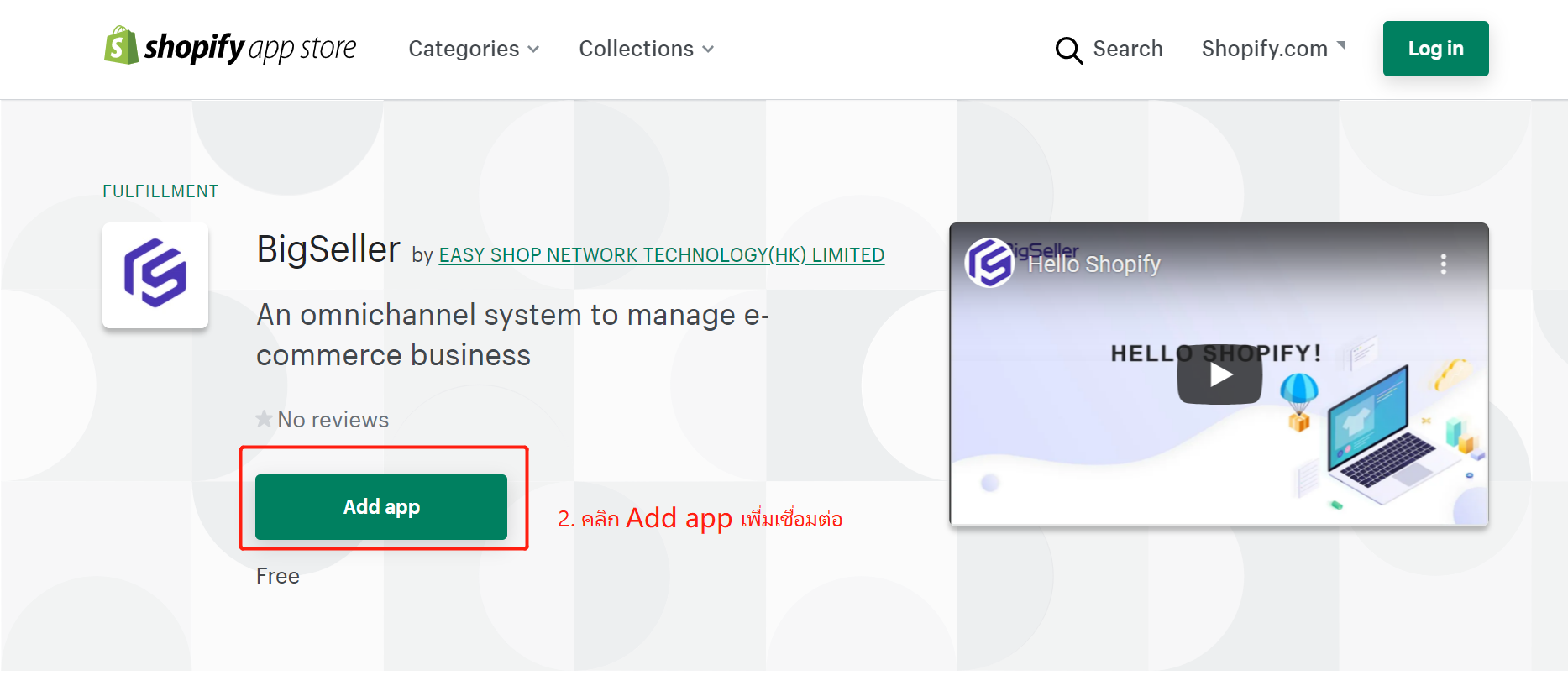Click the Shopify app store logo
This screenshot has width=1568, height=691.
pos(230,46)
